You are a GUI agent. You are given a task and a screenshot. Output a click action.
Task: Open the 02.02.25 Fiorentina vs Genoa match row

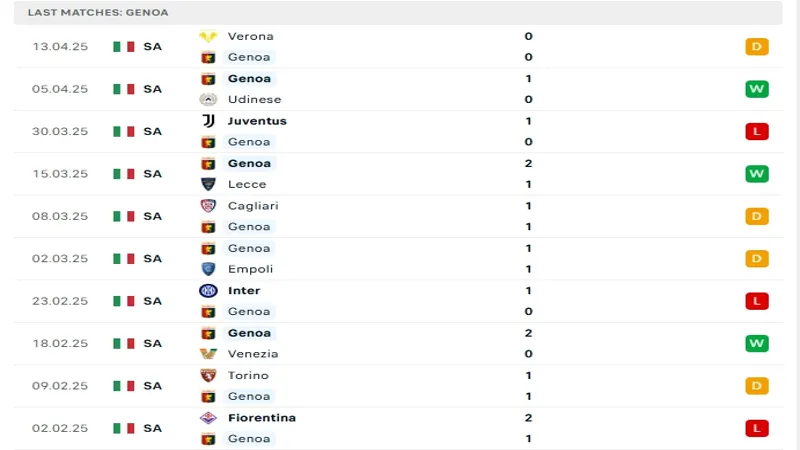[x=400, y=428]
